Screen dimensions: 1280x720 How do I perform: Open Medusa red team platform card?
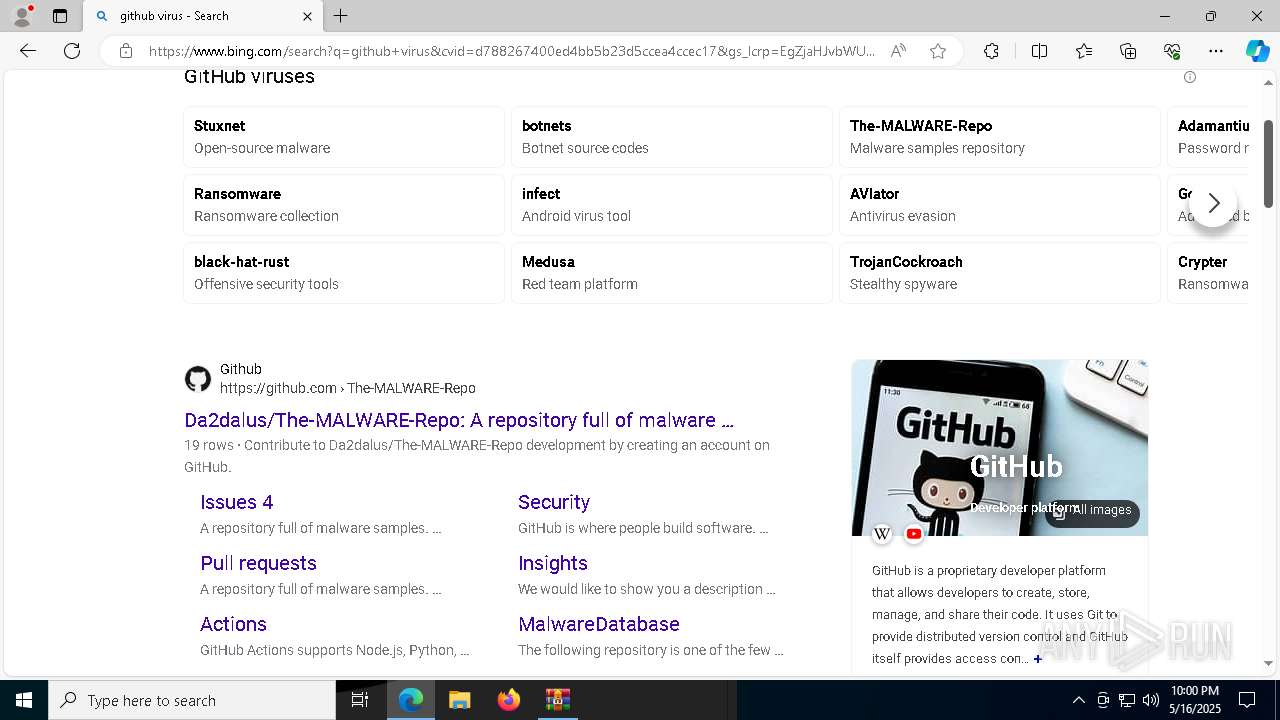[x=672, y=273]
